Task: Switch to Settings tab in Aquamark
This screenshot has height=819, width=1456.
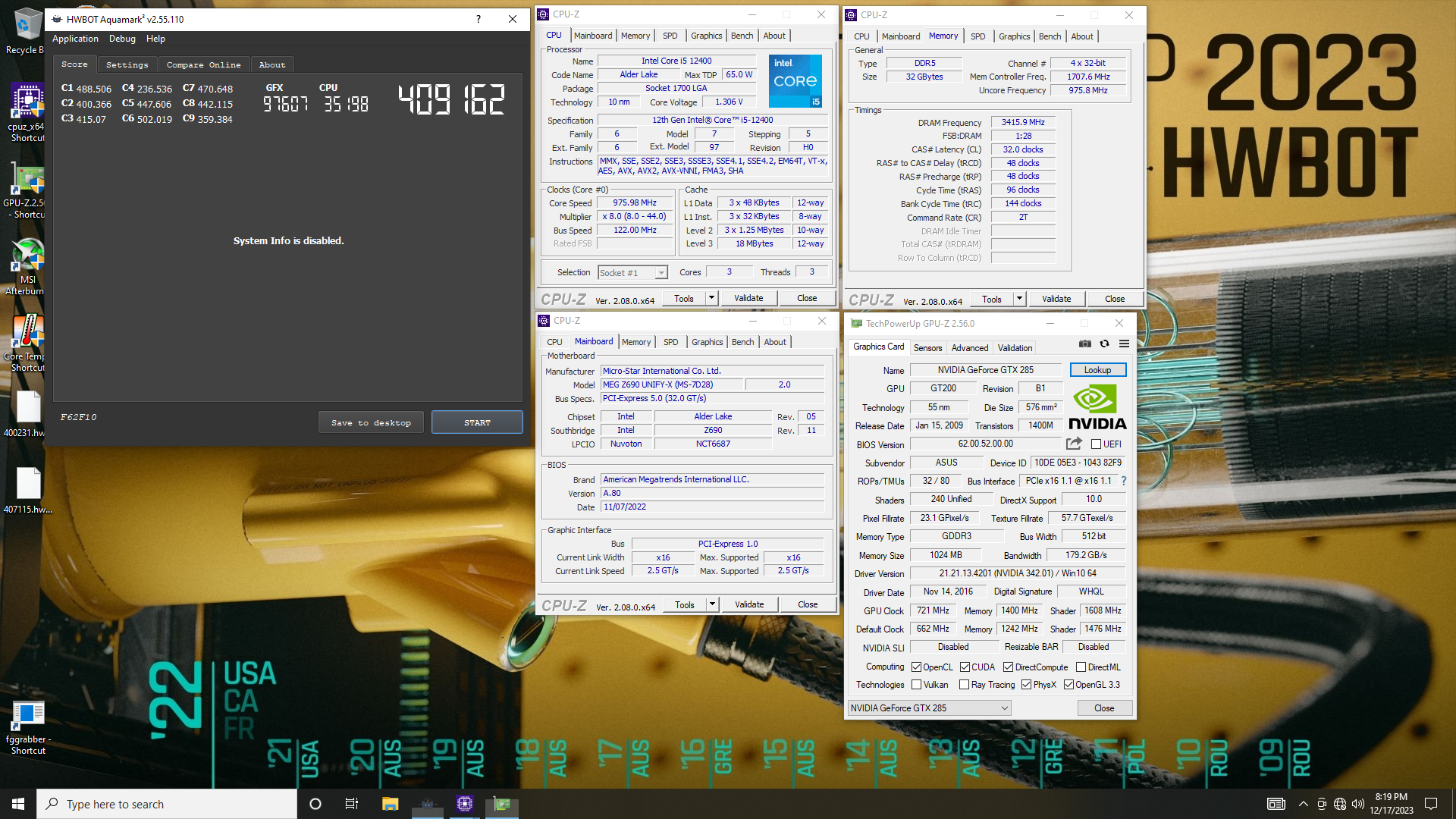Action: (x=127, y=64)
